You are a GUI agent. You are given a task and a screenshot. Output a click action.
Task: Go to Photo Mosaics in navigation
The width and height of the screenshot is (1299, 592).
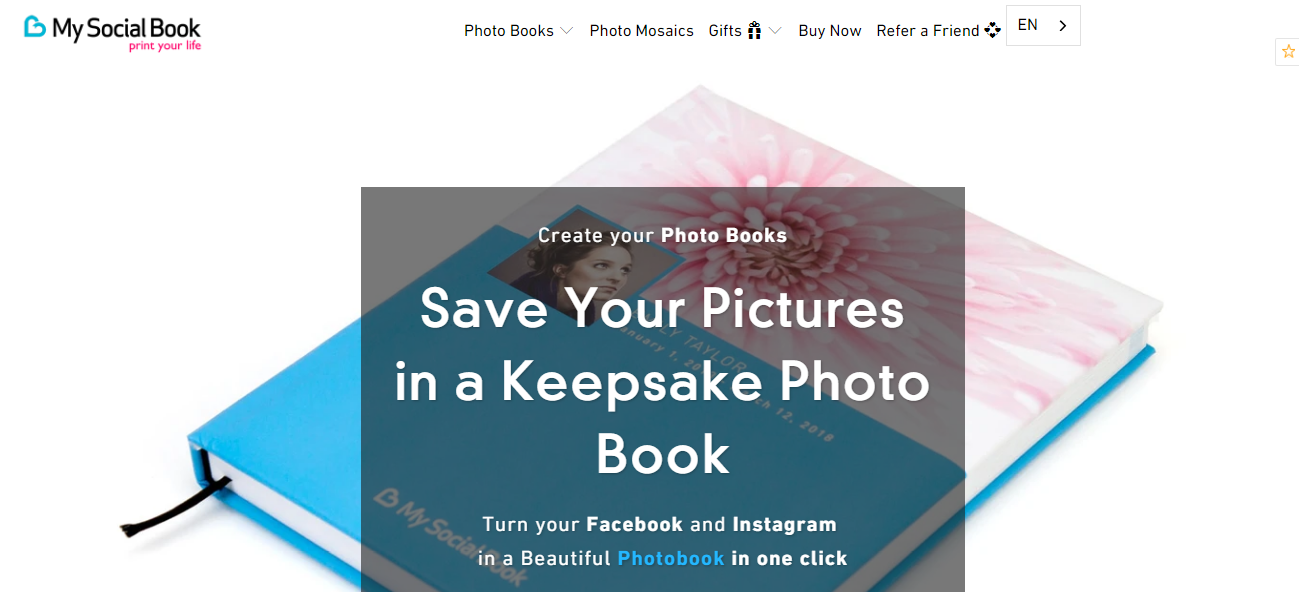pos(641,31)
